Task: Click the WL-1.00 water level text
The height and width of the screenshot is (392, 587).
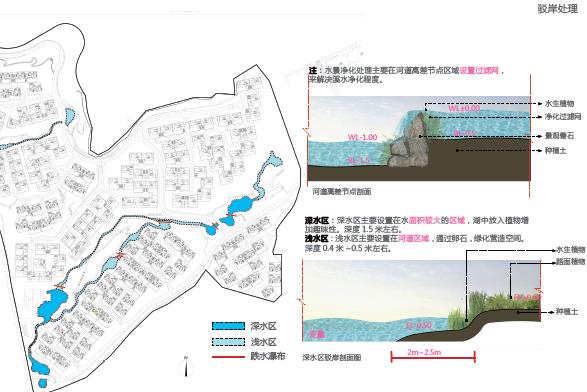Action: (362, 137)
